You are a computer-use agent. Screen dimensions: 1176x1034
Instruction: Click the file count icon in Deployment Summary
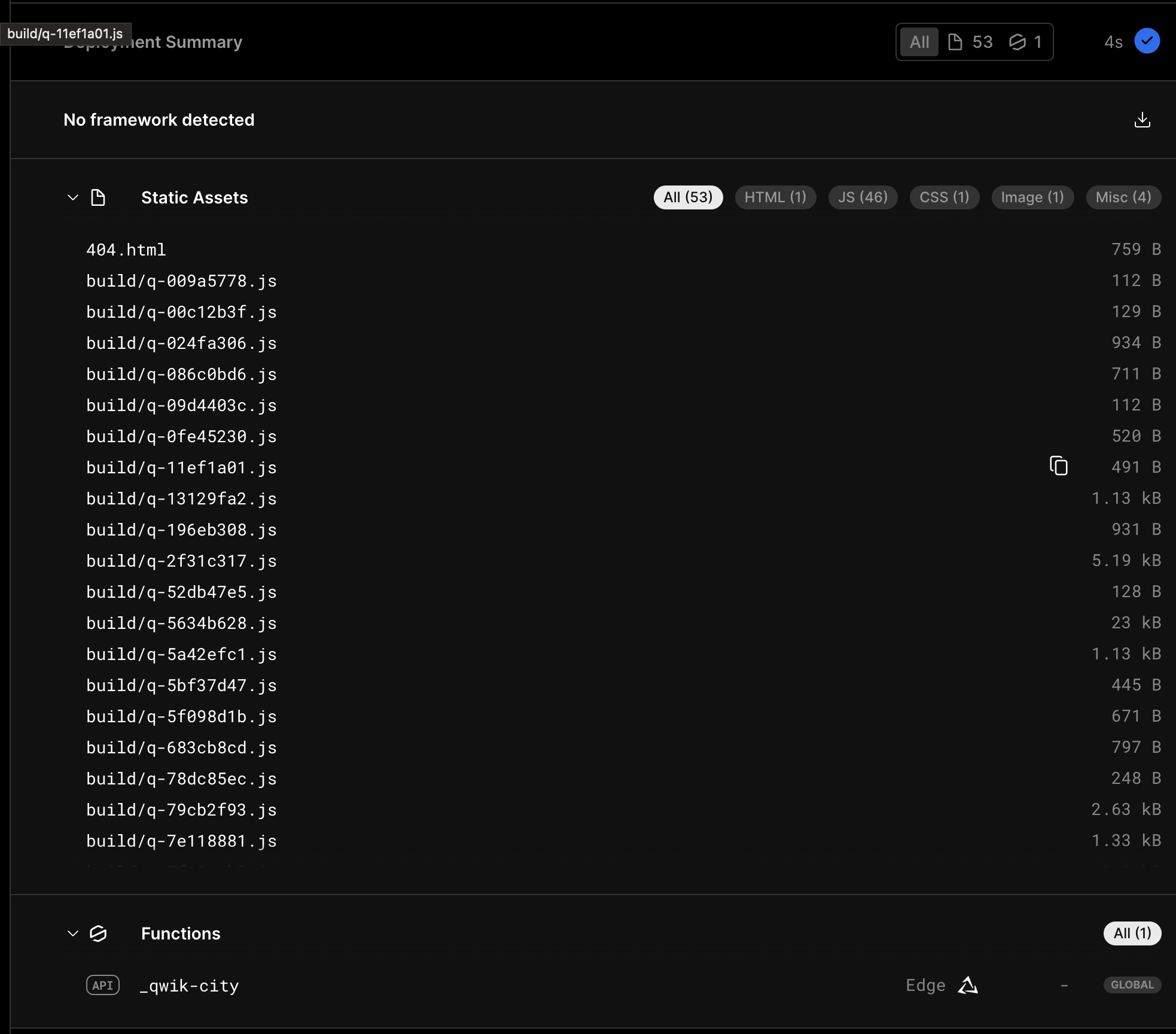point(955,41)
